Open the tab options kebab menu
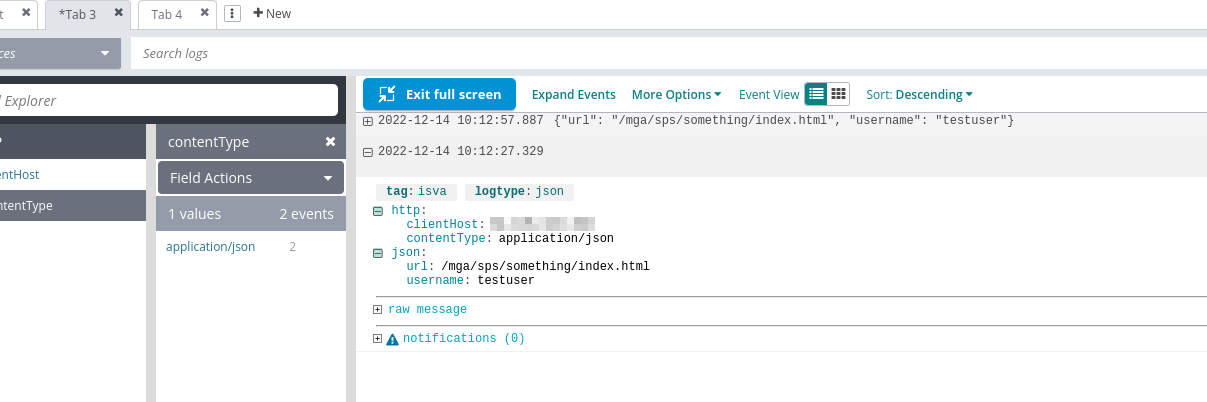 tap(233, 14)
